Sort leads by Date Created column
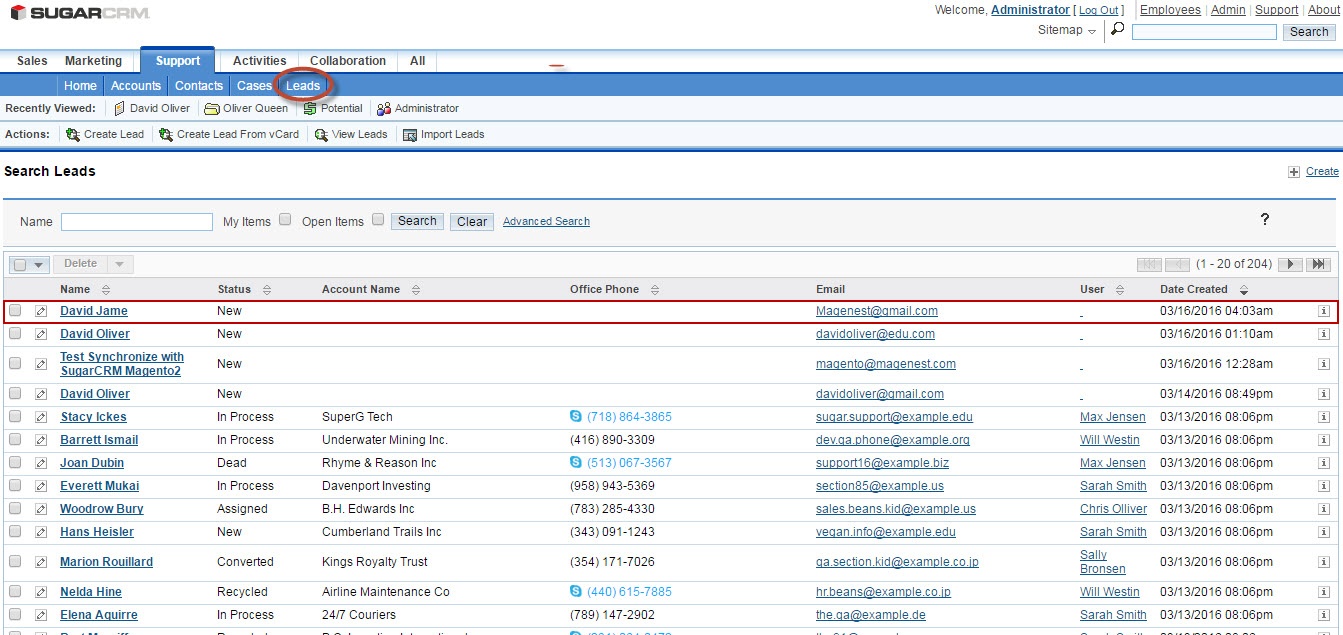This screenshot has width=1343, height=635. pyautogui.click(x=1243, y=290)
